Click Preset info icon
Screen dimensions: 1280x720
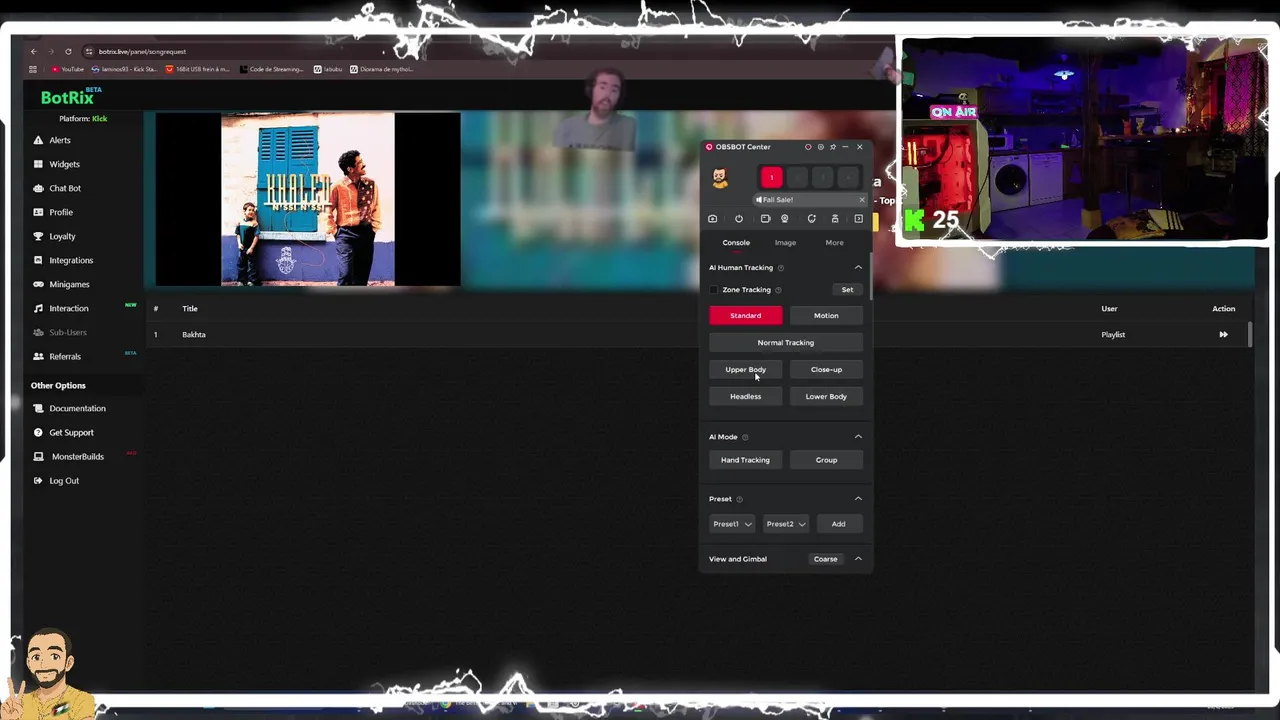[x=739, y=499]
